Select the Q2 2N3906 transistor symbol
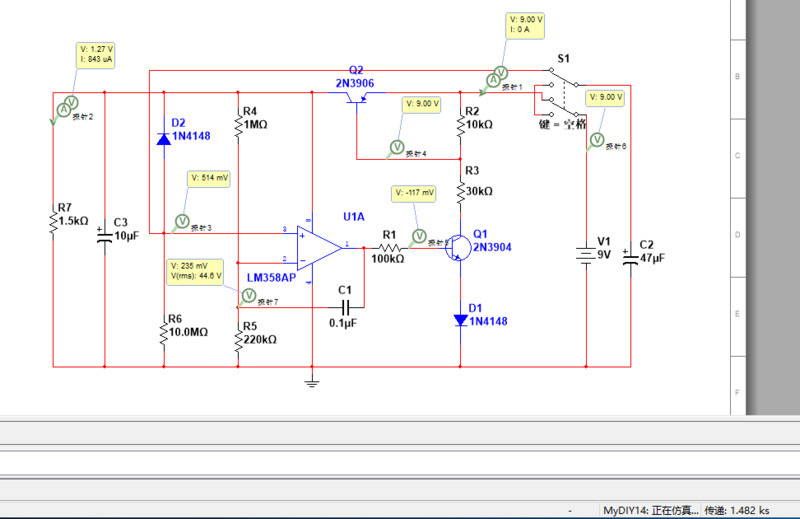 point(357,99)
